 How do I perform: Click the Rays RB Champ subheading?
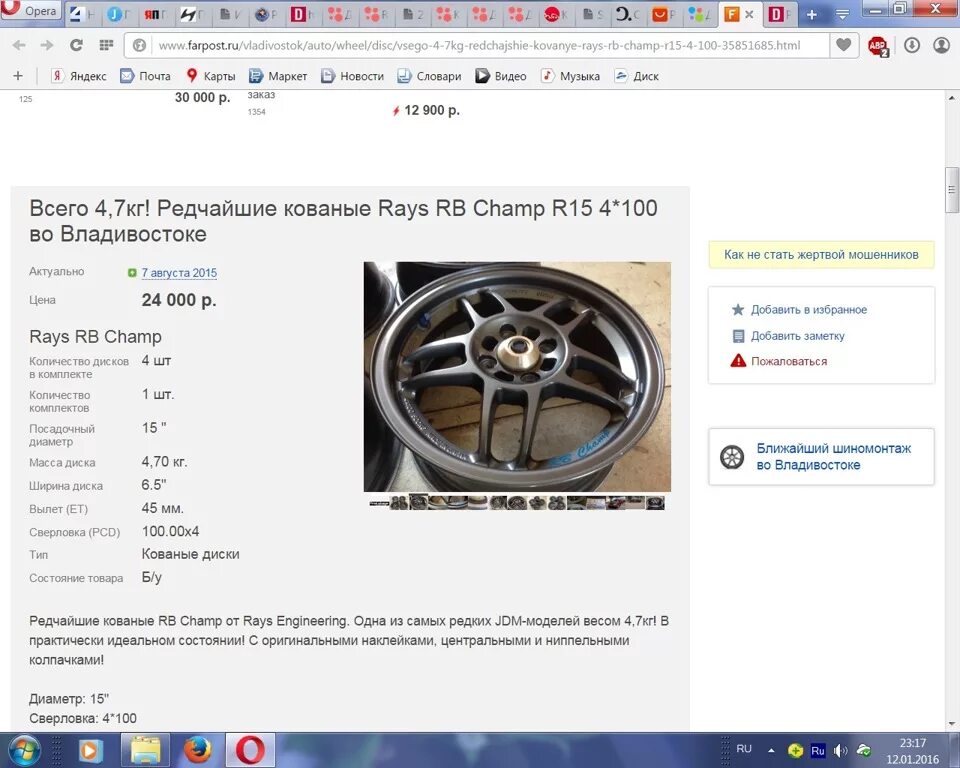(x=96, y=337)
